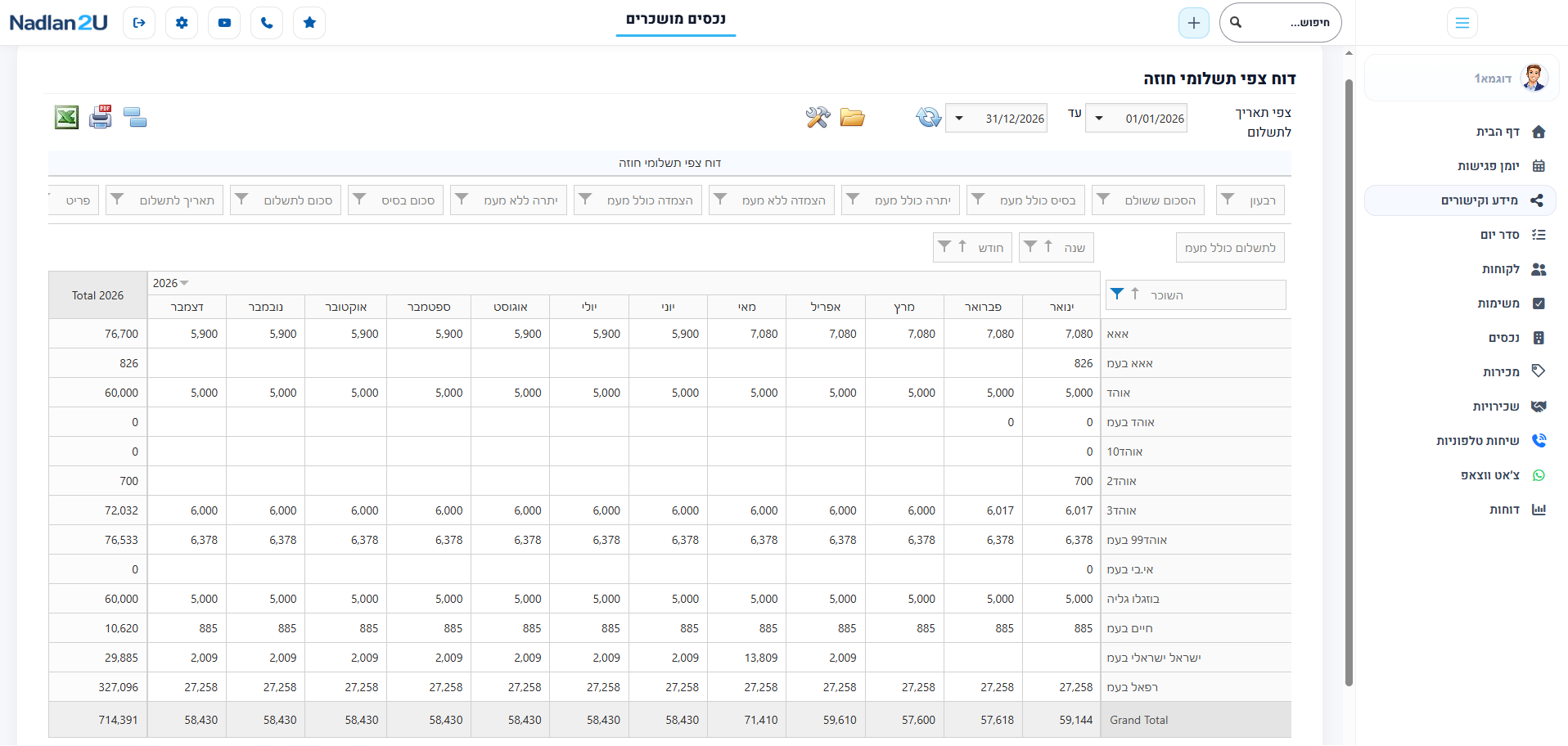
Task: Select מידע וקישורים sidebar item
Action: coord(1461,200)
